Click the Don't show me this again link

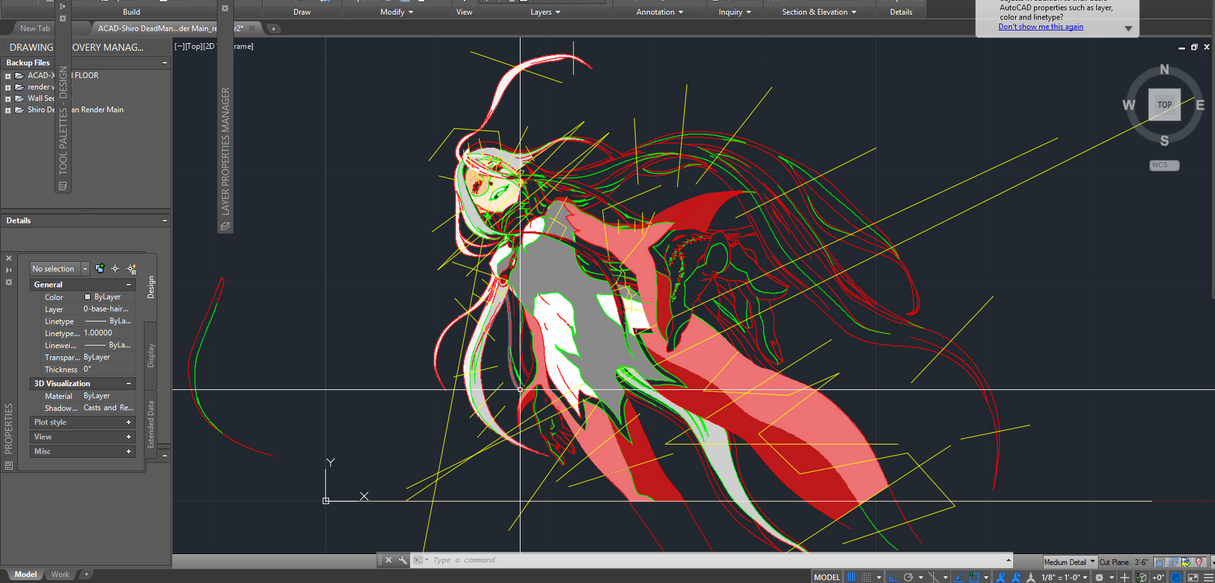pyautogui.click(x=1040, y=27)
